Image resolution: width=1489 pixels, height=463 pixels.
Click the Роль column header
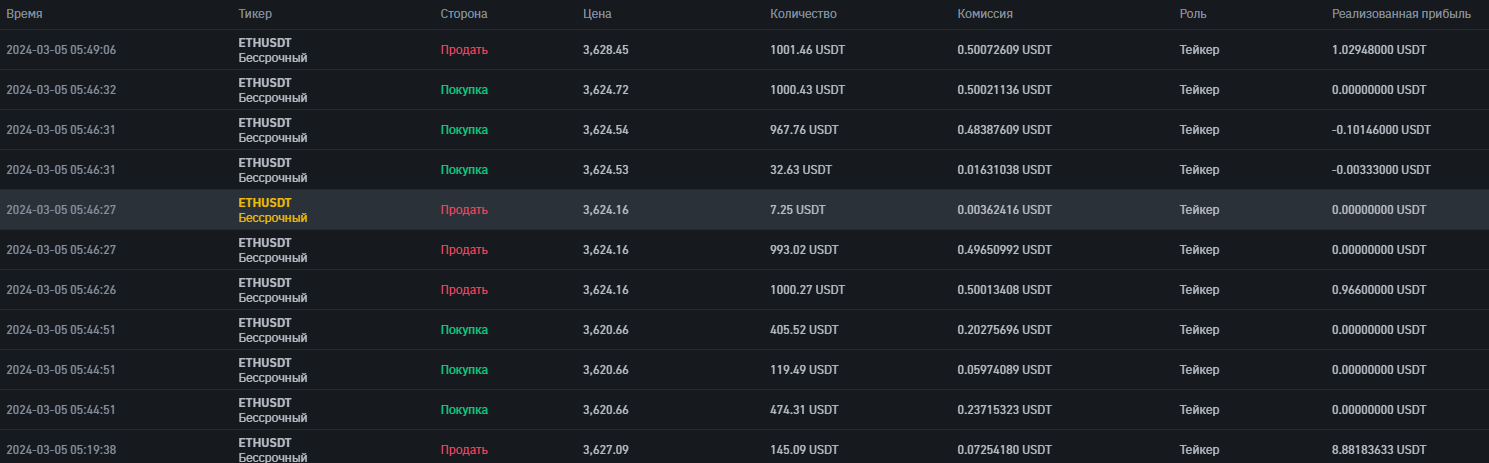(1193, 14)
